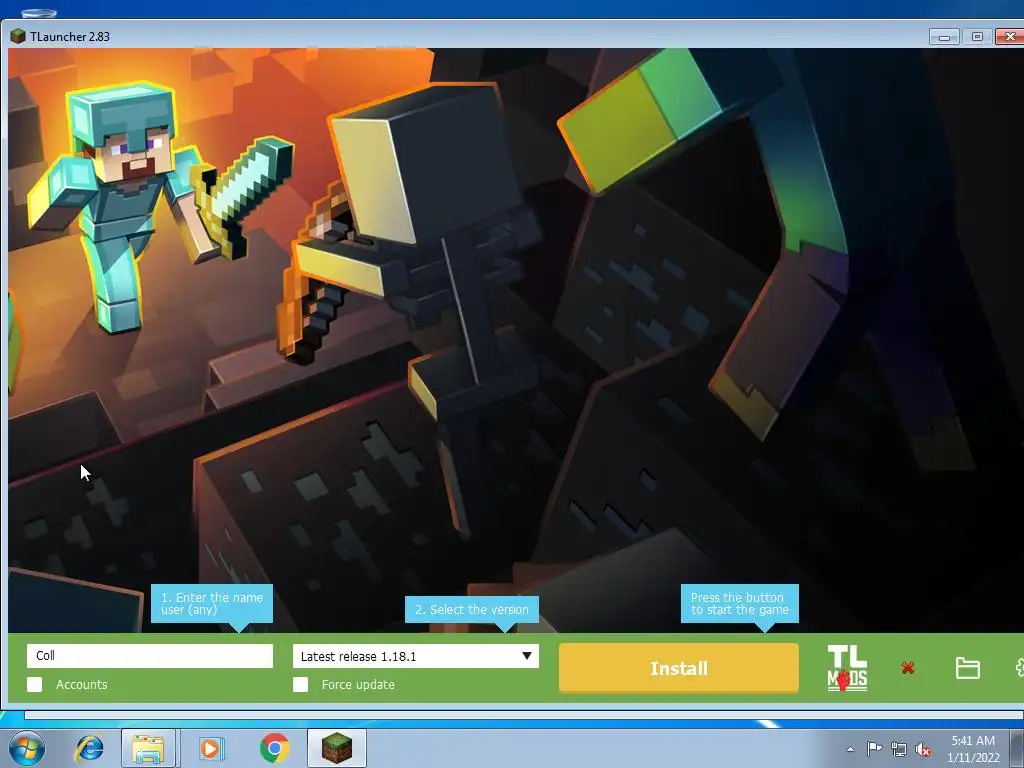
Task: Click the red X icon in bottom bar
Action: (x=908, y=668)
